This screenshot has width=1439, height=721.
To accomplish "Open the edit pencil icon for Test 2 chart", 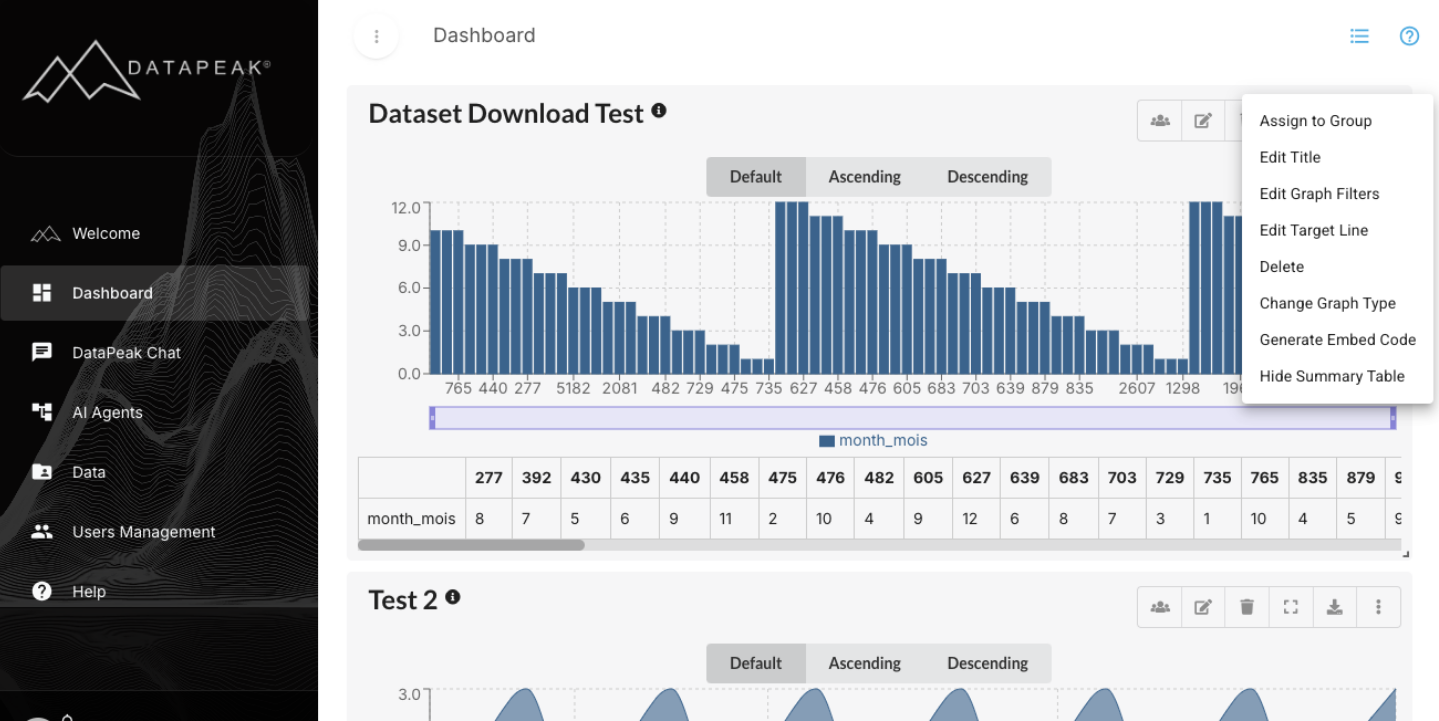I will tap(1202, 606).
